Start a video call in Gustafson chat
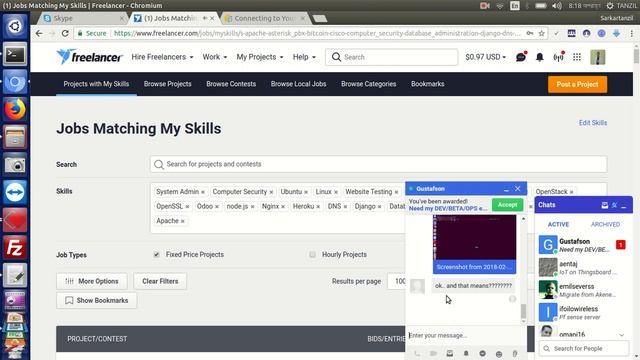This screenshot has height=360, width=640. pyautogui.click(x=433, y=353)
